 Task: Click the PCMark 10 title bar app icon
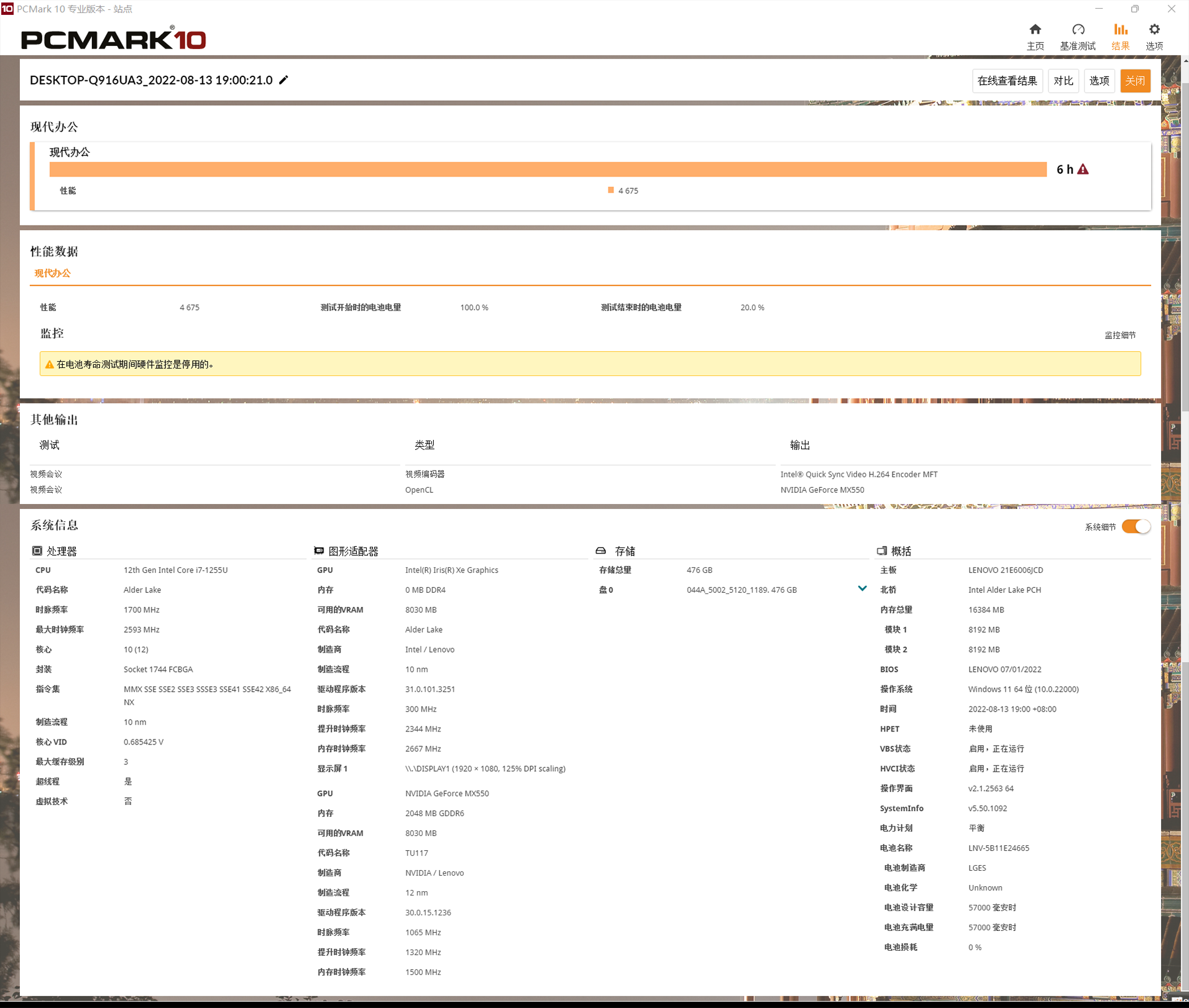[x=7, y=9]
